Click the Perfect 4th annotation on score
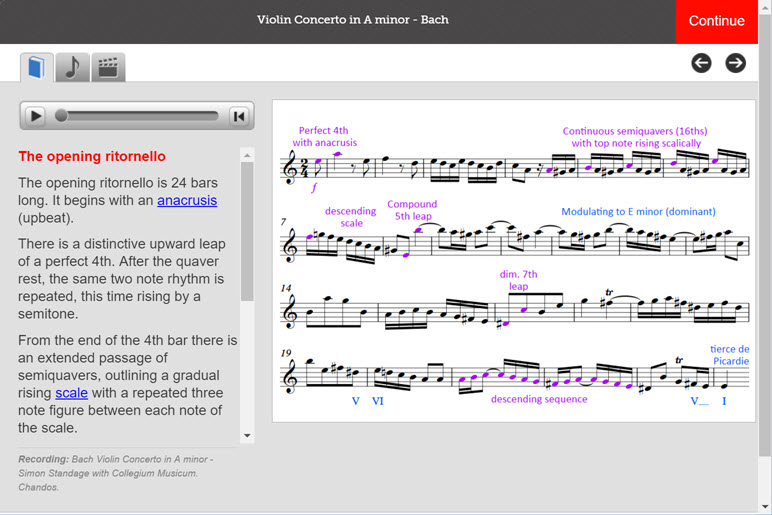Screen dimensions: 772x515 click(x=324, y=136)
